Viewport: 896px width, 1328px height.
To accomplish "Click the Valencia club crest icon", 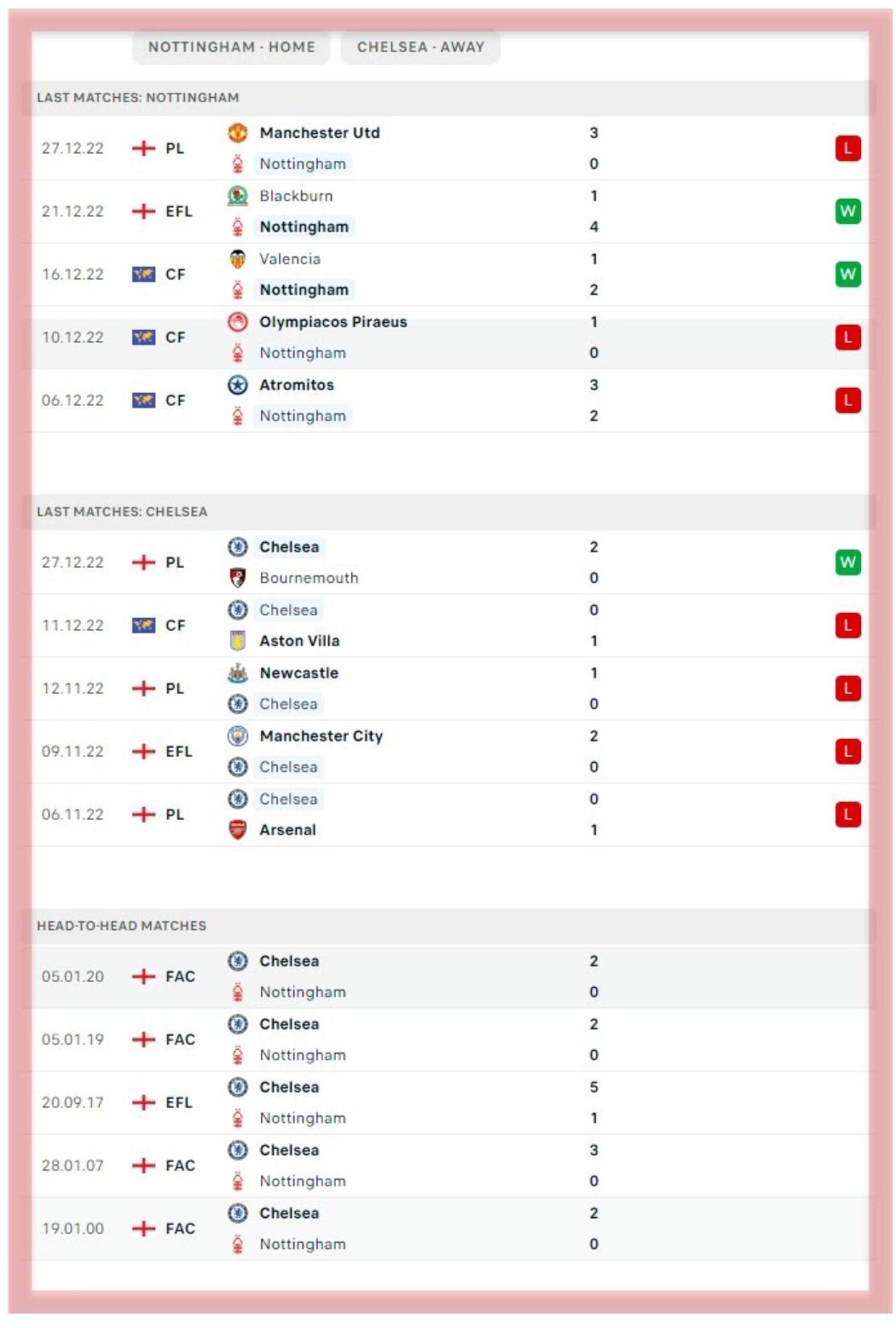I will click(238, 259).
